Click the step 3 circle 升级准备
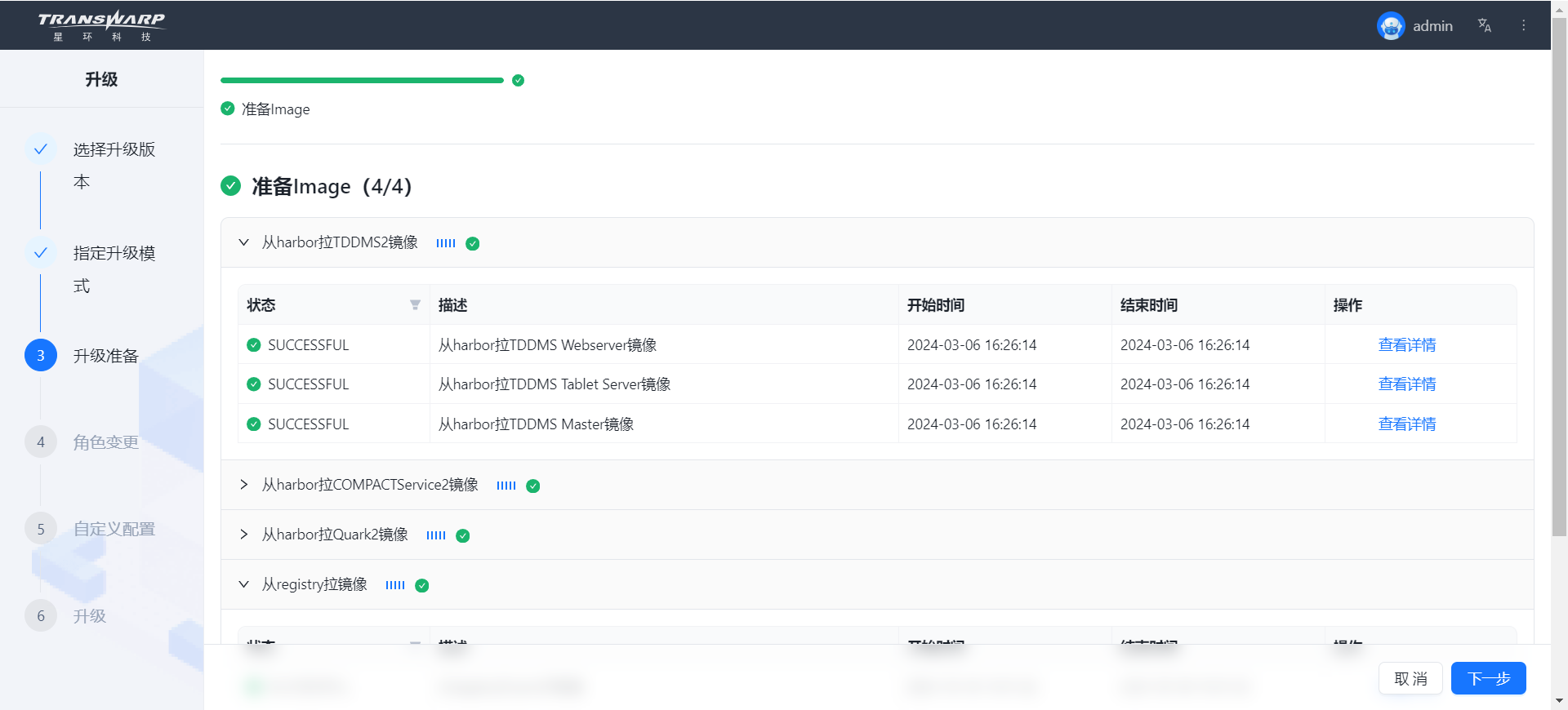Image resolution: width=1568 pixels, height=710 pixels. point(41,355)
